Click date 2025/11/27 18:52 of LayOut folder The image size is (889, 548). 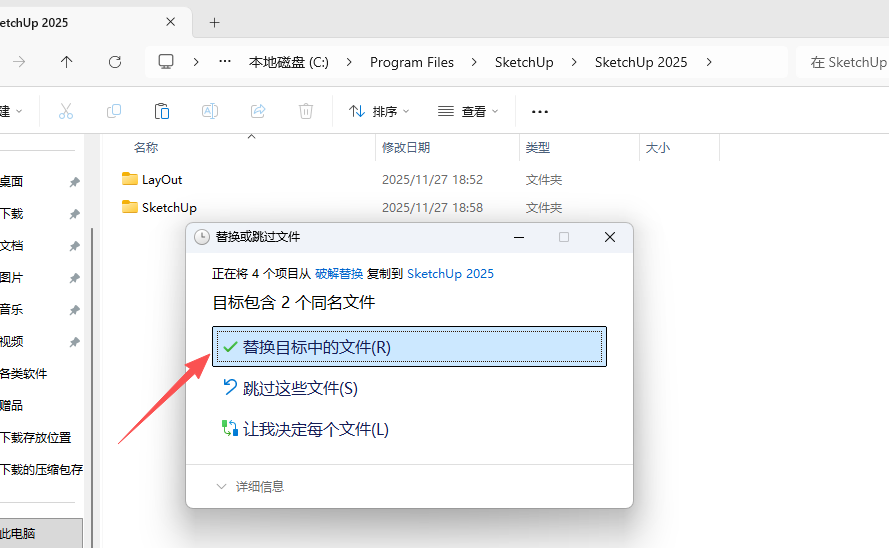click(432, 180)
